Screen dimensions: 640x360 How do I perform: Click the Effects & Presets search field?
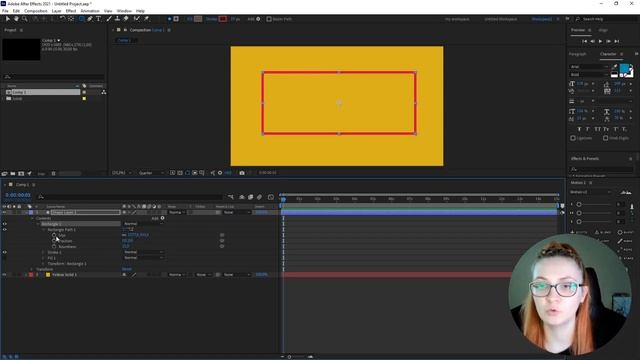601,169
